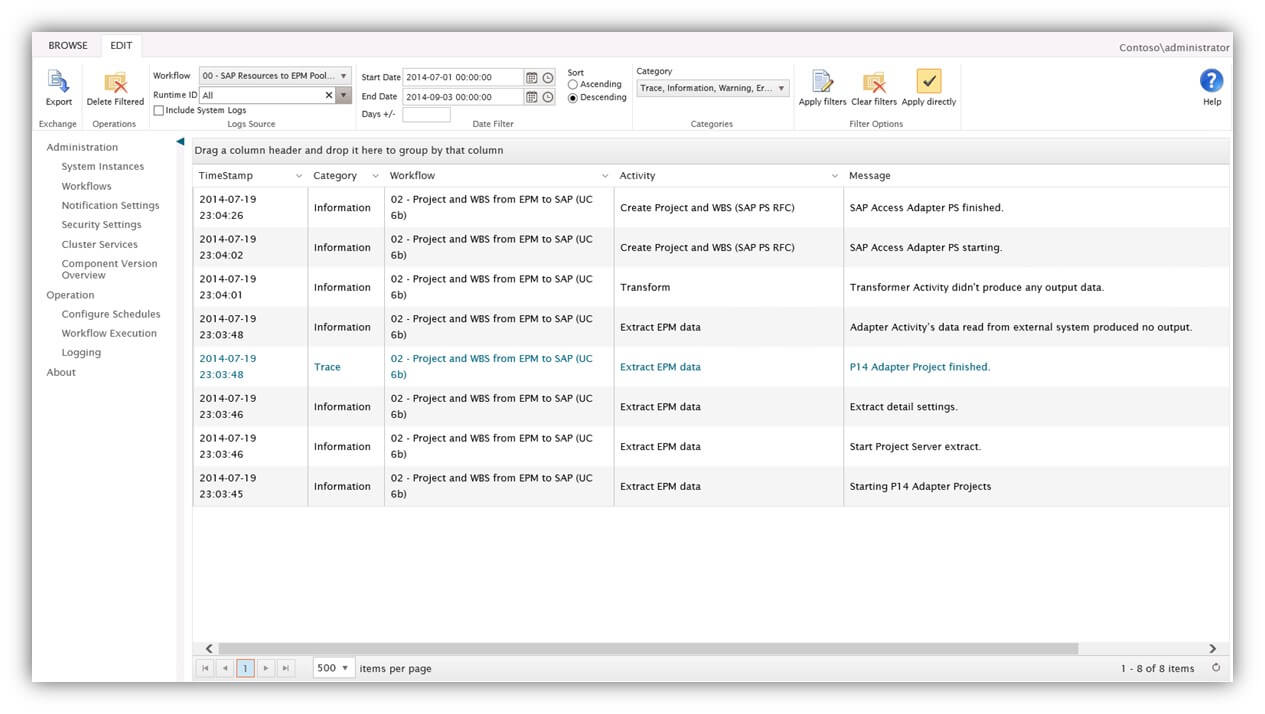Click the Operation heading in the sidebar
Screen dimensions: 1265x714
[70, 295]
